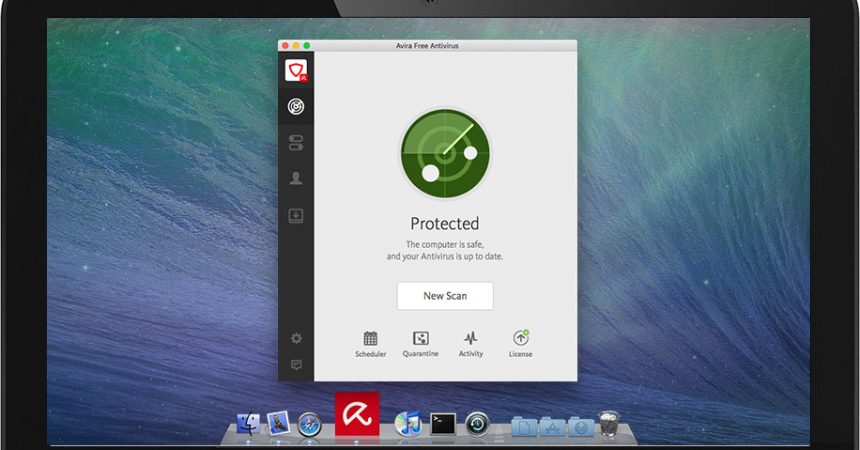Screen dimensions: 860x450
Task: Start a New Scan
Action: (445, 296)
